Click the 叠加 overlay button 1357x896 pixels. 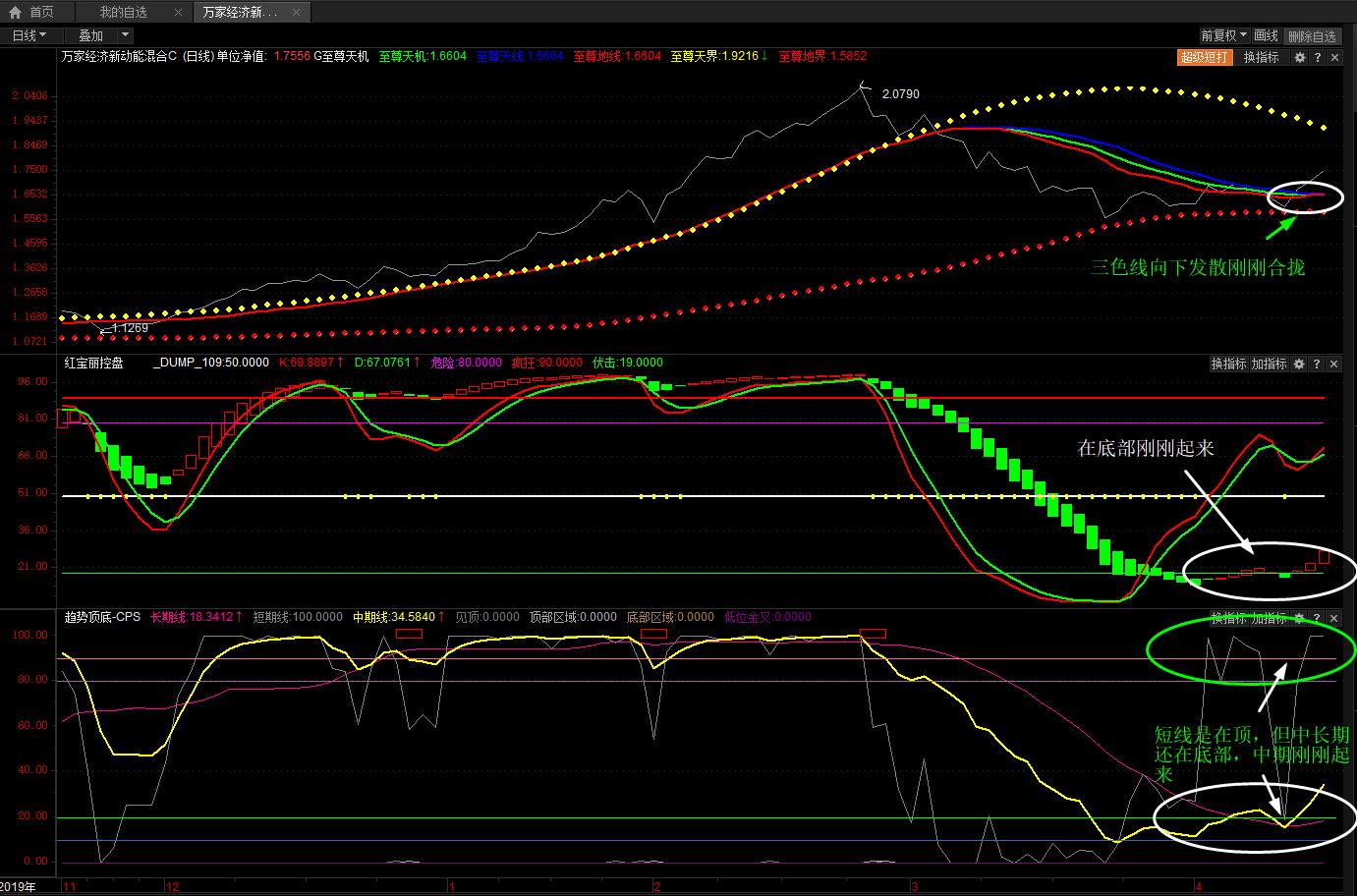point(90,35)
